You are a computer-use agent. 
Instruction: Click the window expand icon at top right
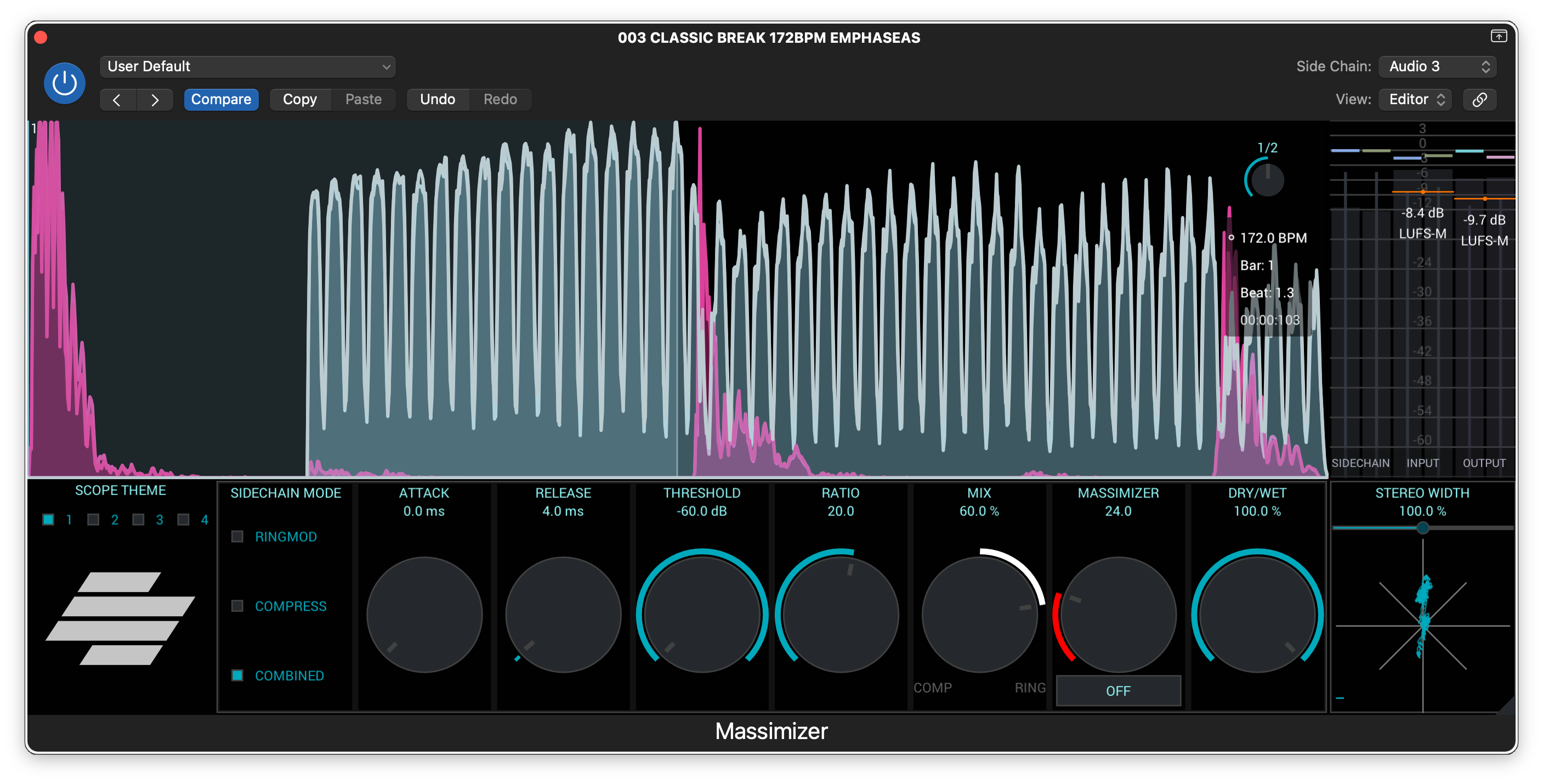[1498, 37]
